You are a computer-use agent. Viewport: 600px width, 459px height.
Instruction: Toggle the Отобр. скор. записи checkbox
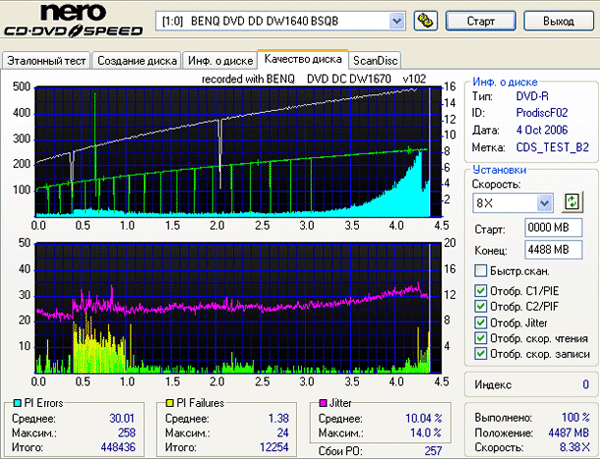pyautogui.click(x=482, y=354)
